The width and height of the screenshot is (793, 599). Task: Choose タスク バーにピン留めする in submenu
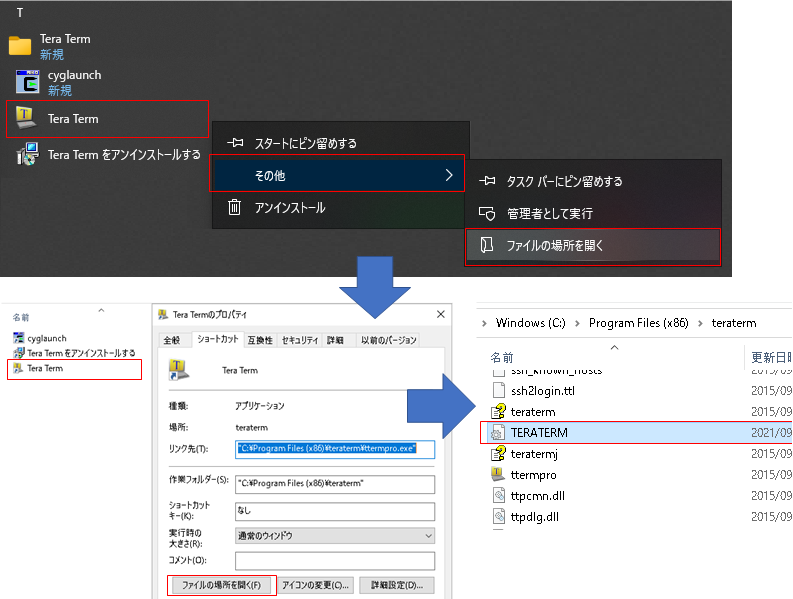pyautogui.click(x=564, y=181)
